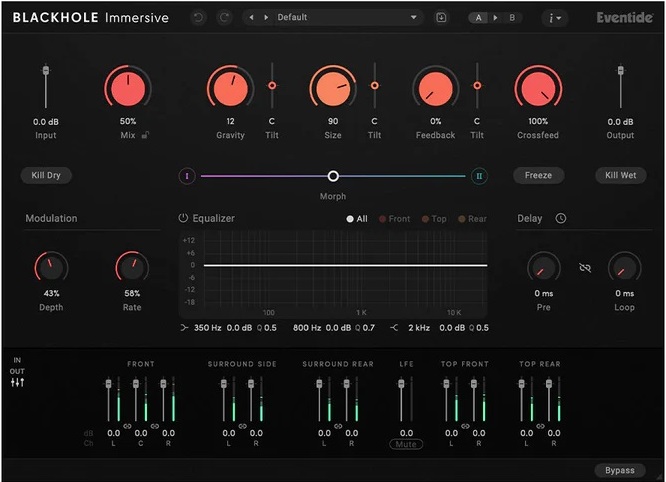Toggle Surround Rear link icon
This screenshot has width=666, height=482.
point(338,426)
